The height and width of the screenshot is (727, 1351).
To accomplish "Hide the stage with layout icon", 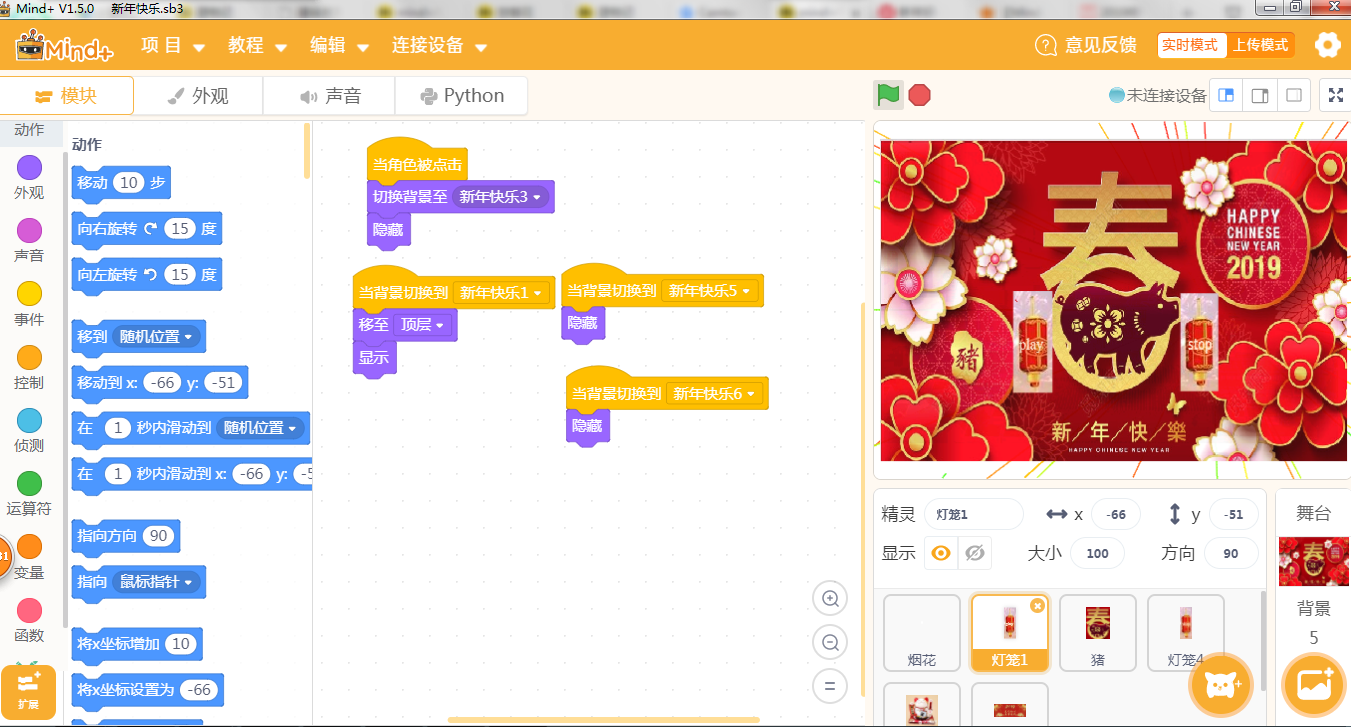I will click(1294, 96).
